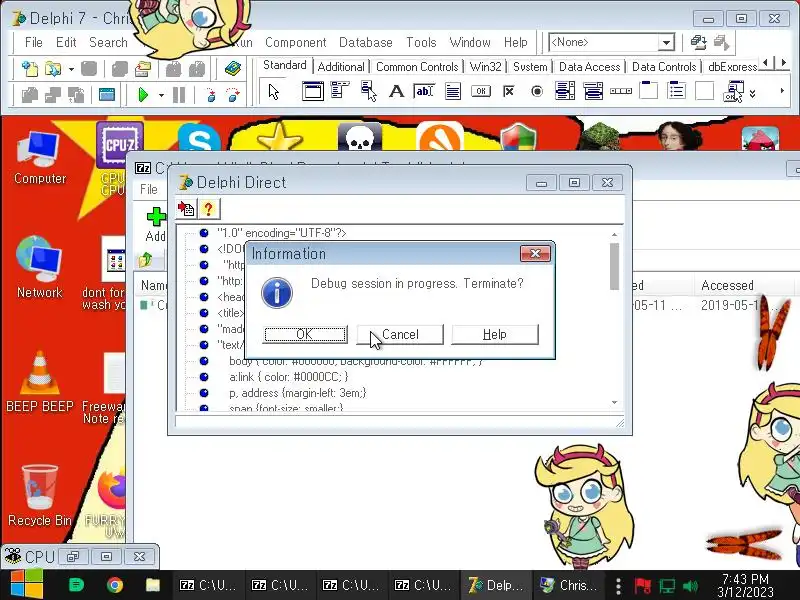Open the Recycle Bin desktop icon

coord(40,495)
